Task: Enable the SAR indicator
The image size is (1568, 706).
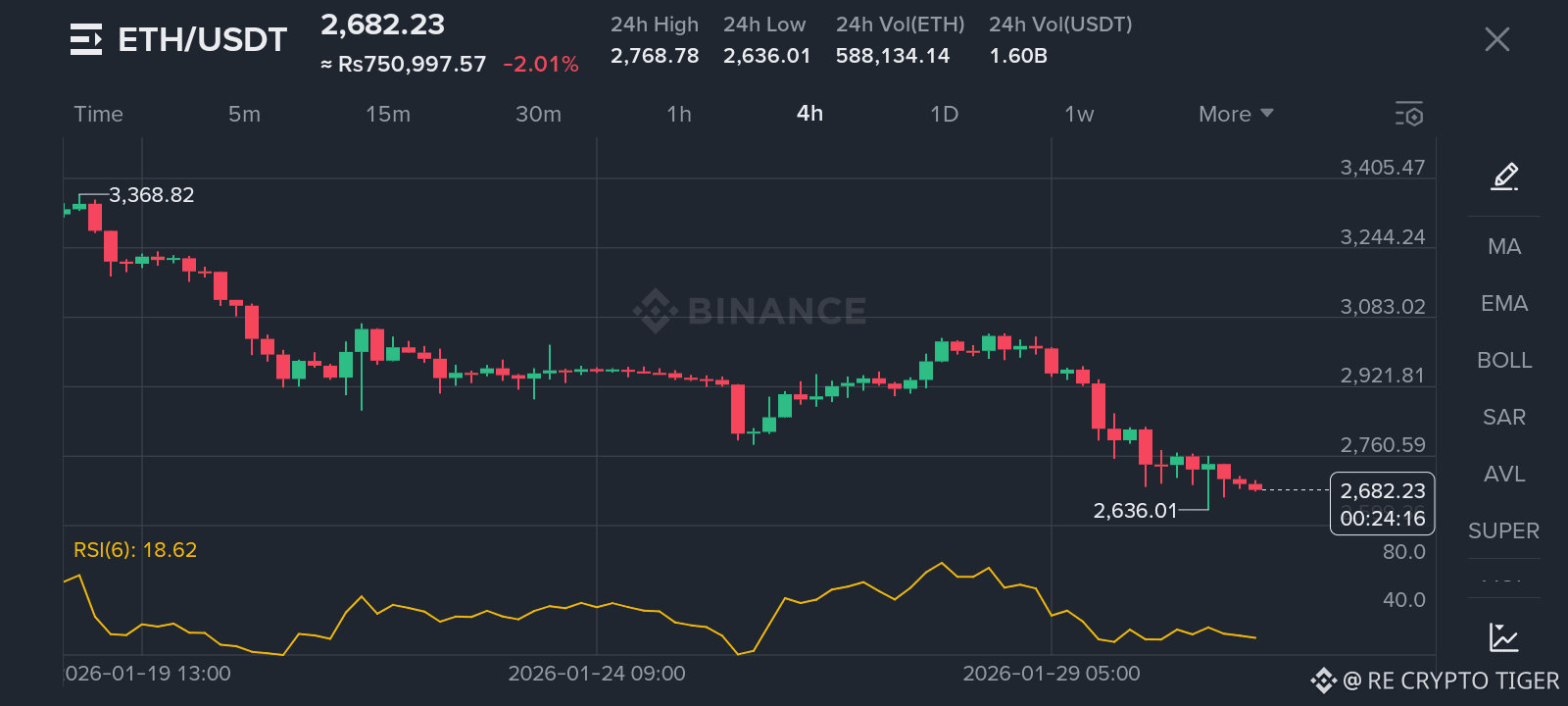Action: pos(1503,417)
